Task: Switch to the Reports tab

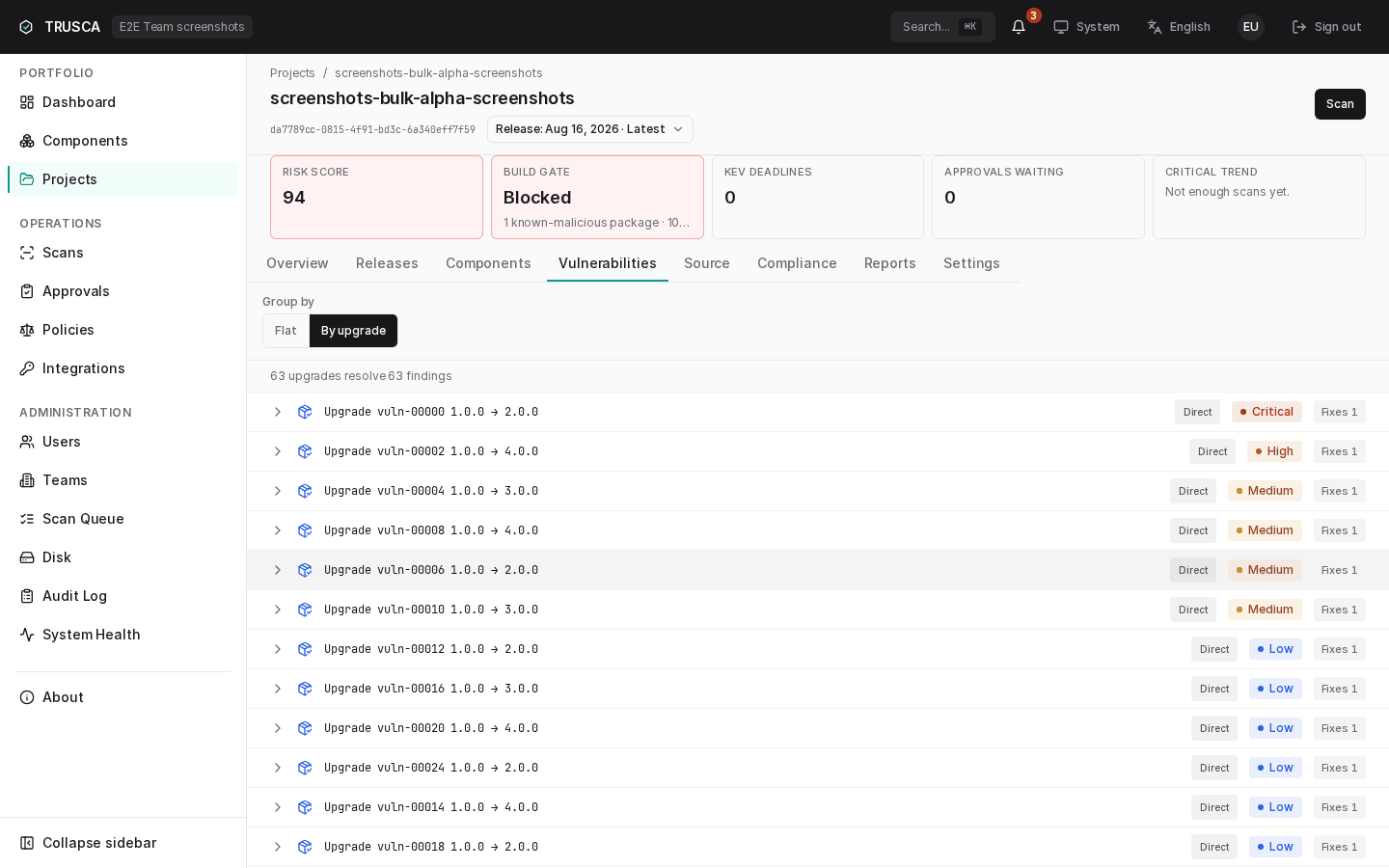Action: pos(889,263)
